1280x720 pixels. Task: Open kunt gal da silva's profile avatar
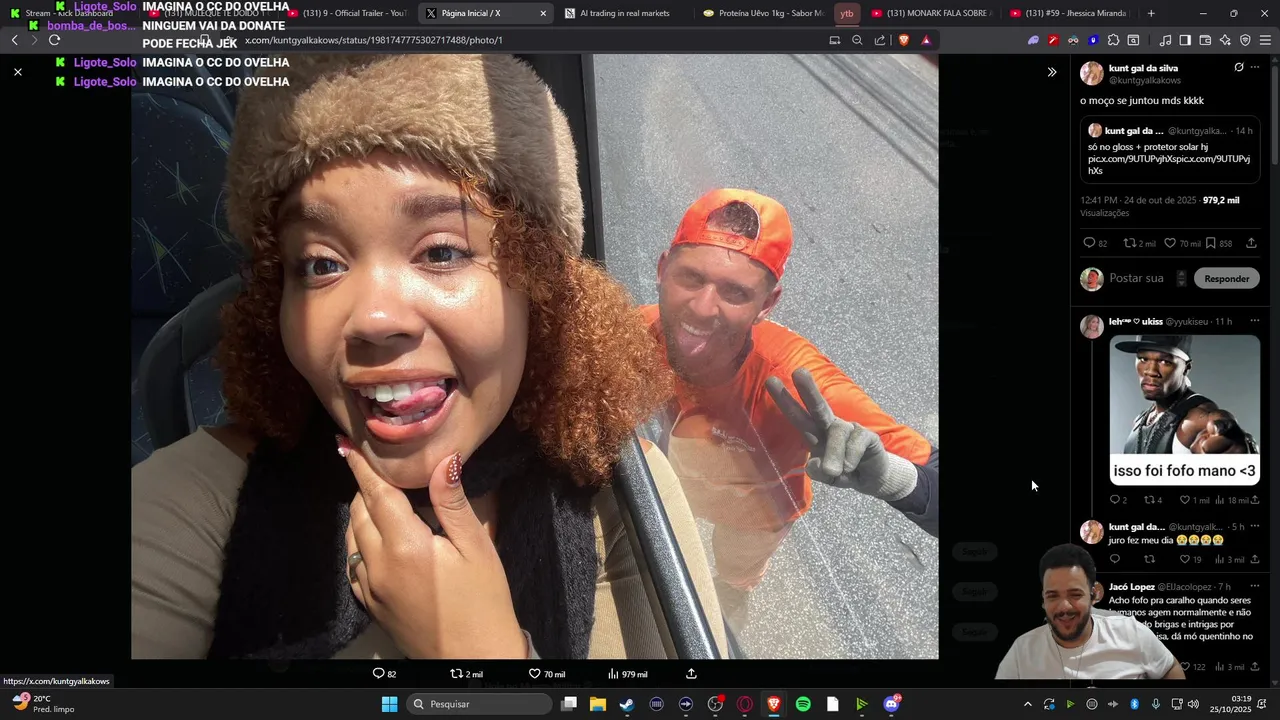pos(1091,73)
